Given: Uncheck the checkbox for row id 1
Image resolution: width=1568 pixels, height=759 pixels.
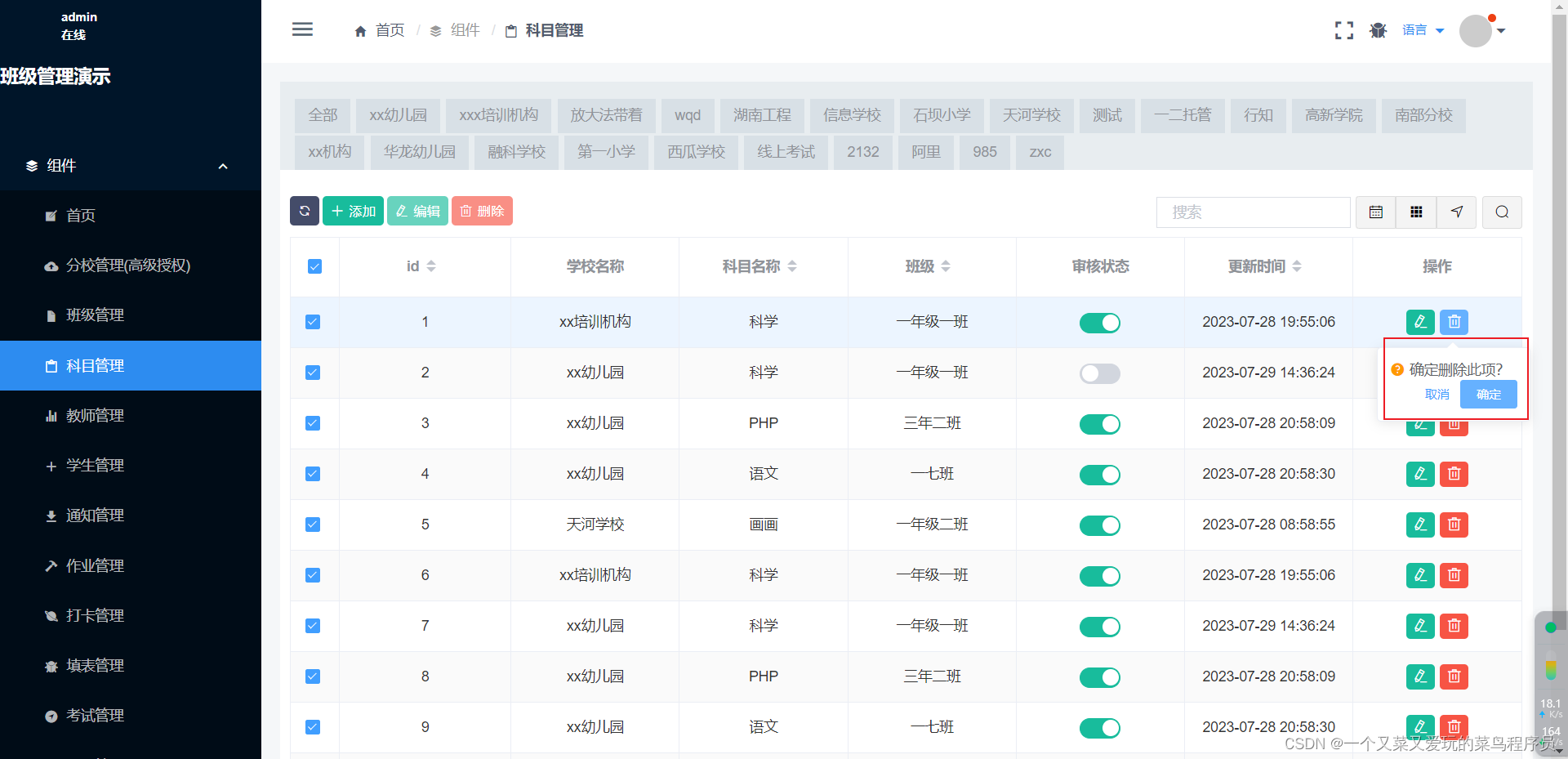Looking at the screenshot, I should click(x=313, y=322).
